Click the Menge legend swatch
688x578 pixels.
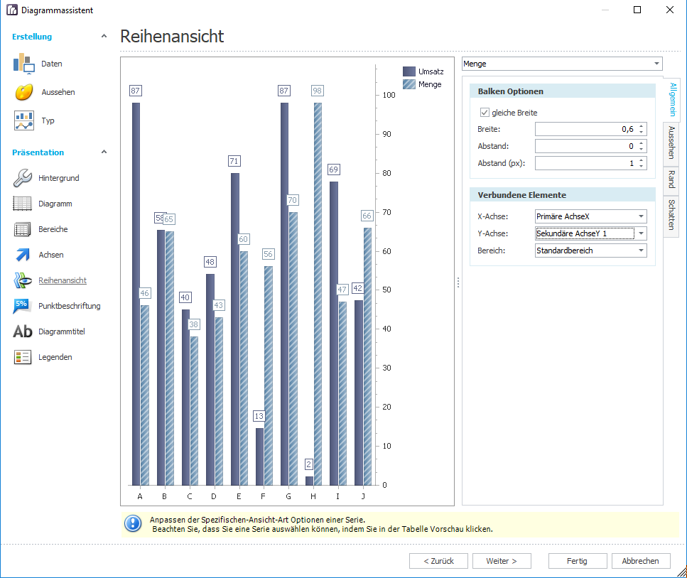409,84
